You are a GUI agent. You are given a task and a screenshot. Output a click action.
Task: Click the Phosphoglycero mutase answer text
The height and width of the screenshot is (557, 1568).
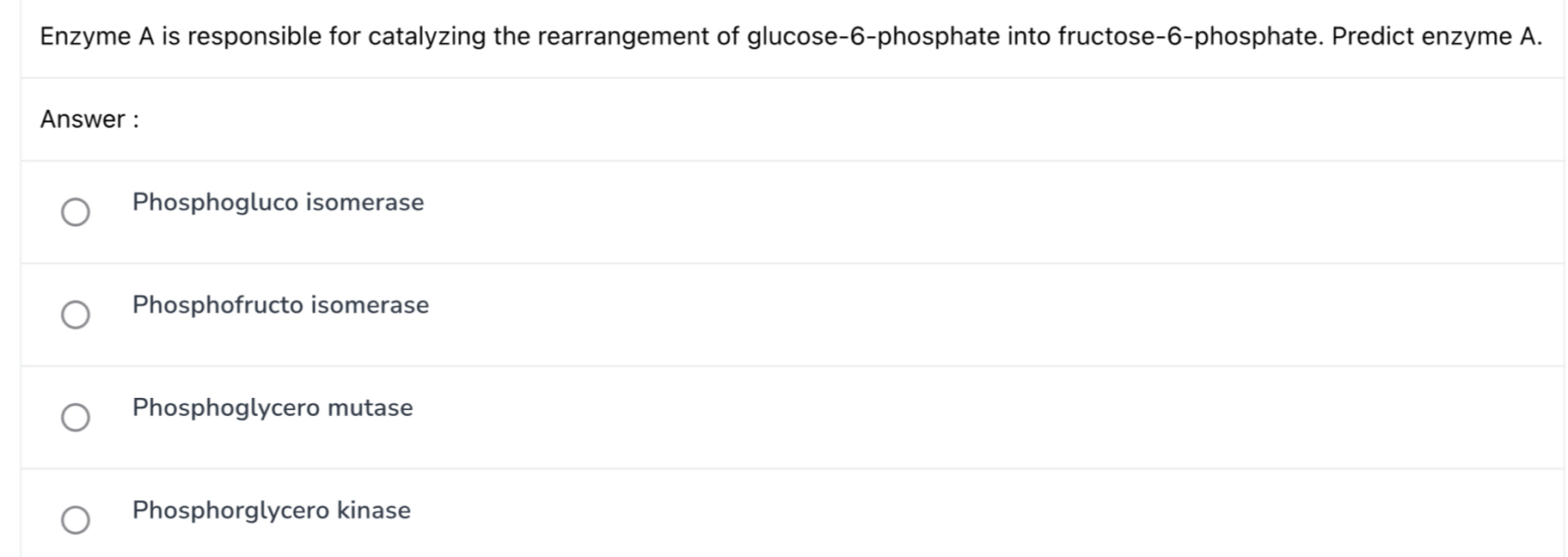coord(272,408)
